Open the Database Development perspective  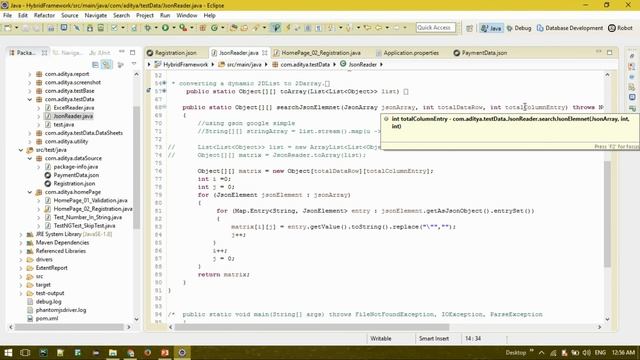[x=569, y=28]
